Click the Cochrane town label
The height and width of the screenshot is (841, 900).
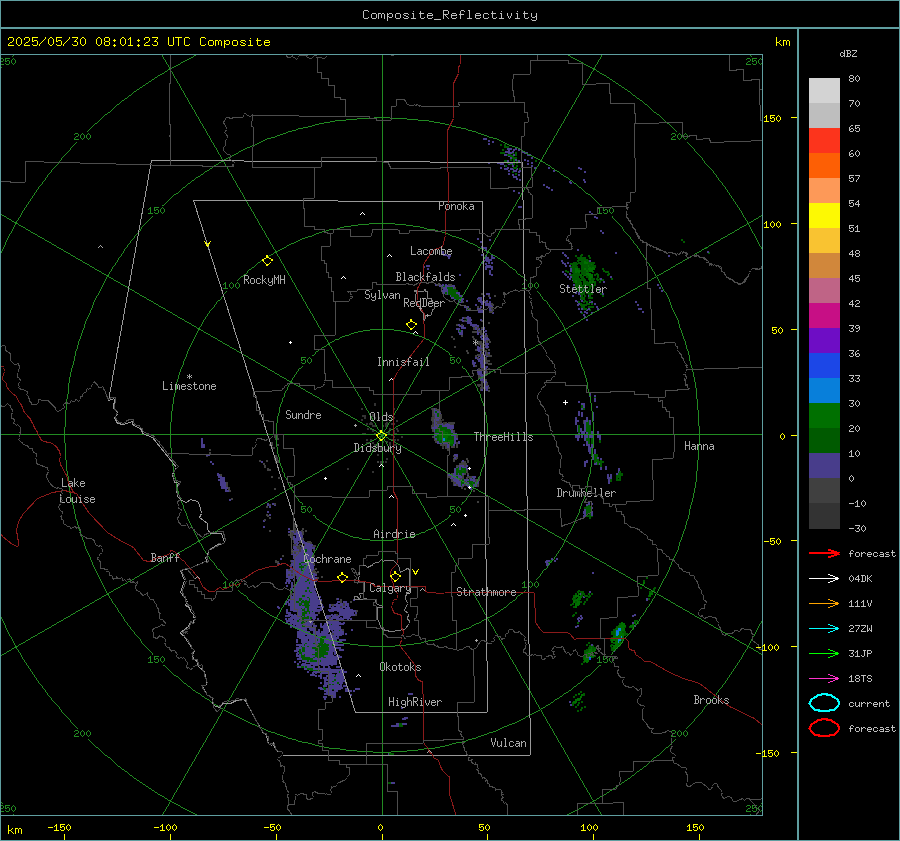(x=327, y=559)
